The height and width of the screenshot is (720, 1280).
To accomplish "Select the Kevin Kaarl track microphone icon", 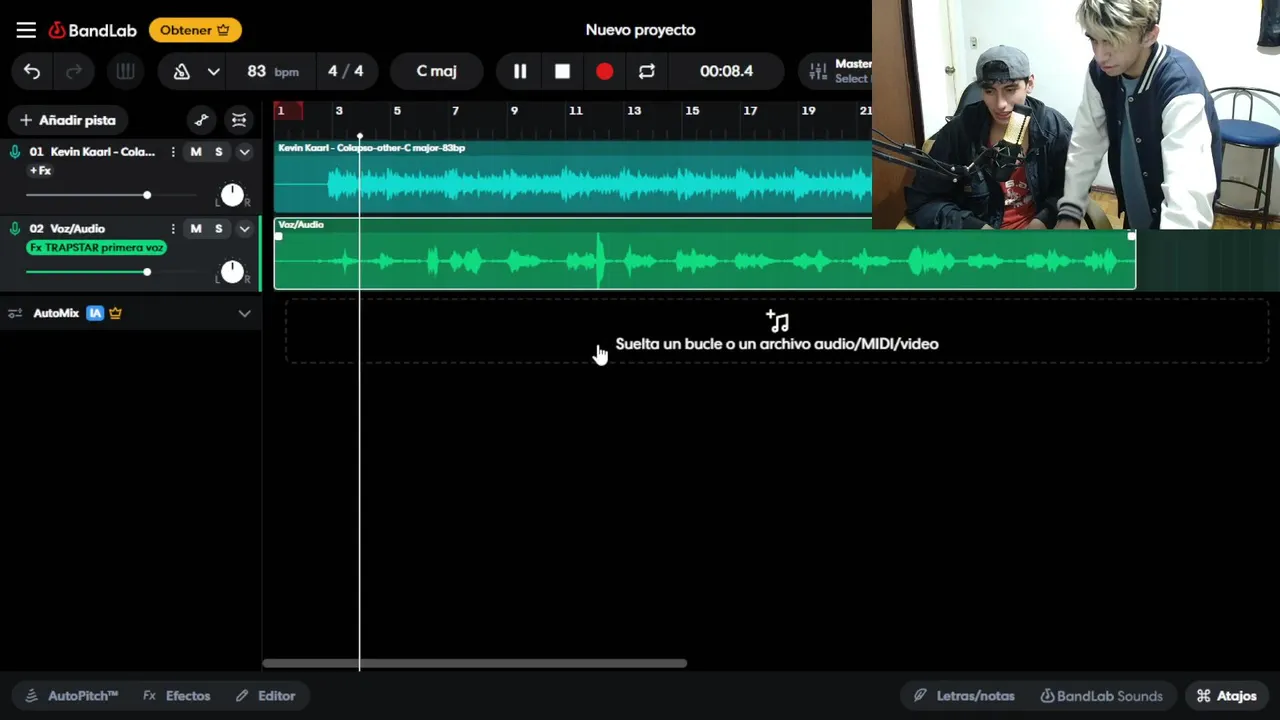I will [15, 152].
